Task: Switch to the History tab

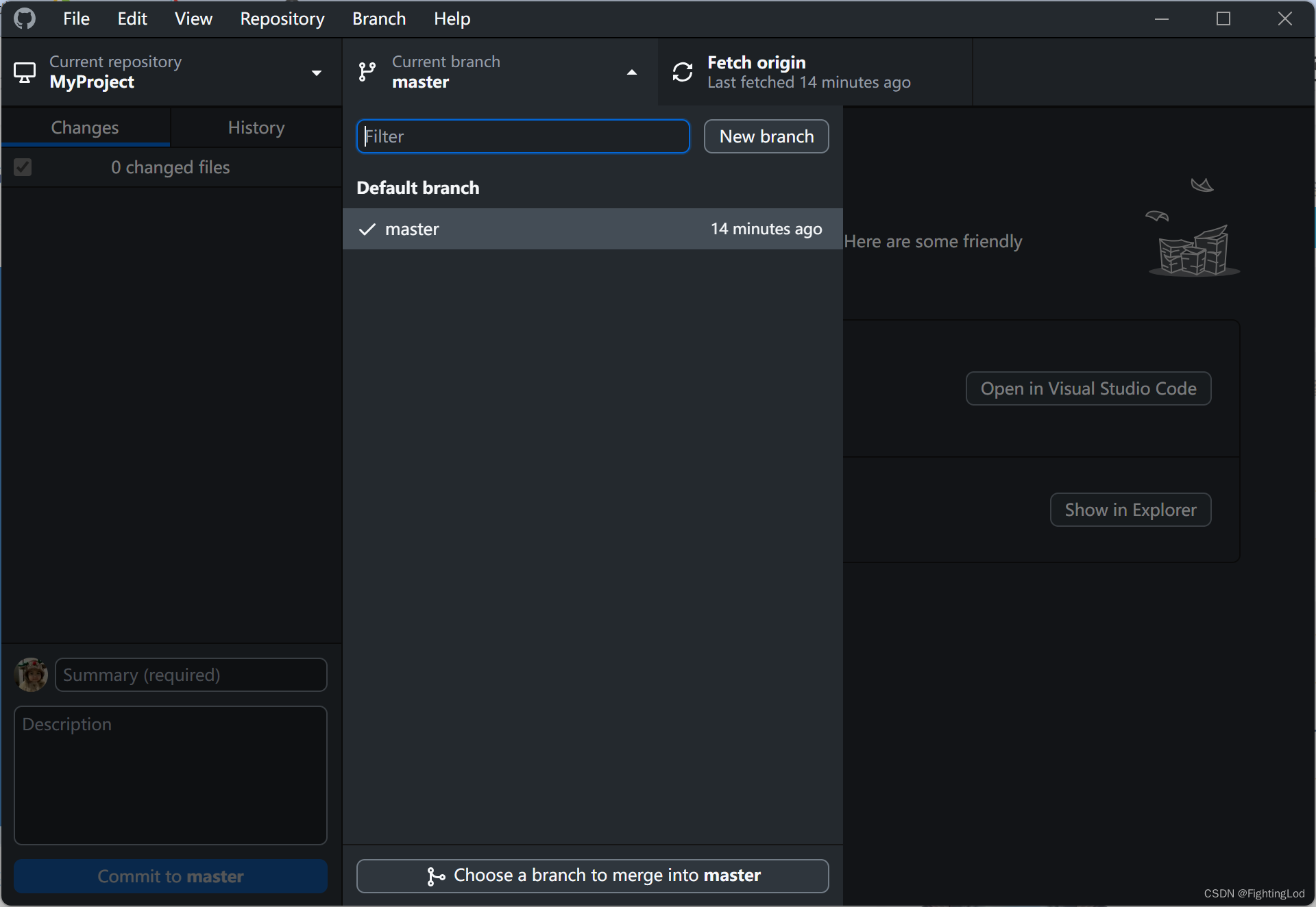Action: (255, 127)
